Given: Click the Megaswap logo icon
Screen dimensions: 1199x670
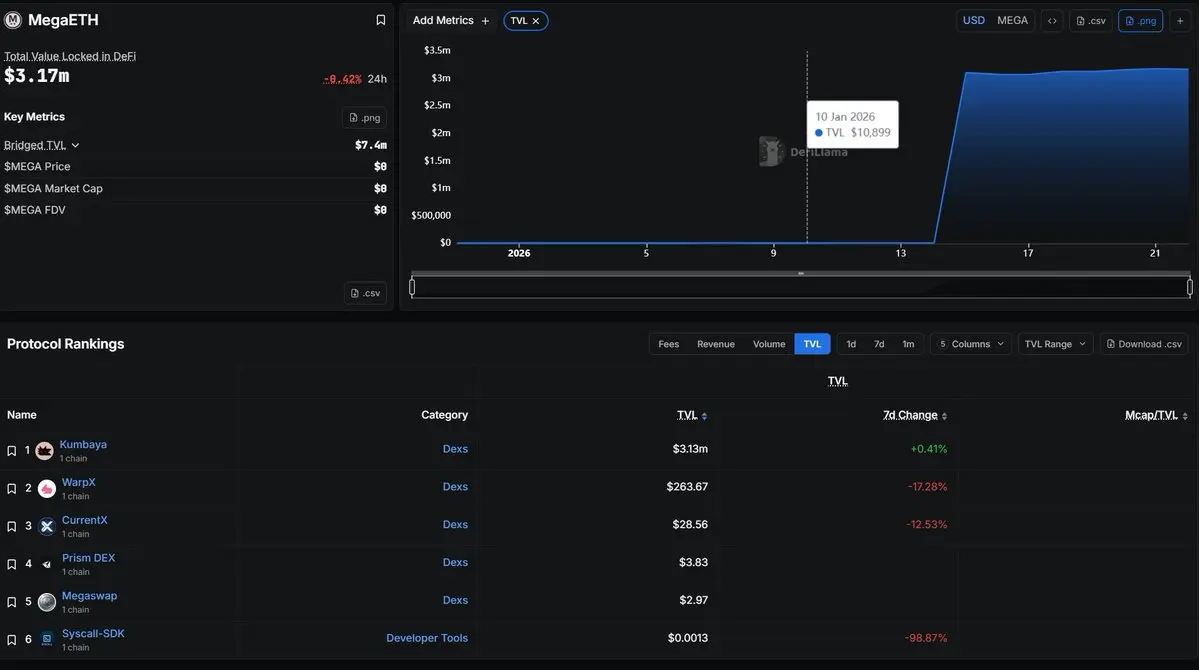Looking at the screenshot, I should [47, 602].
